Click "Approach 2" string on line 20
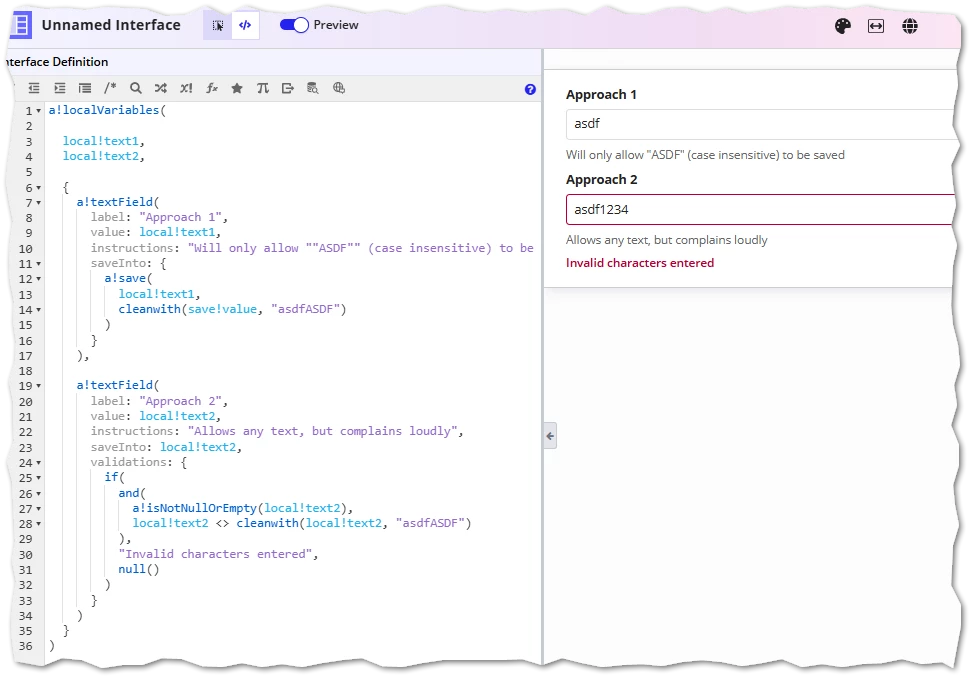 [x=180, y=401]
